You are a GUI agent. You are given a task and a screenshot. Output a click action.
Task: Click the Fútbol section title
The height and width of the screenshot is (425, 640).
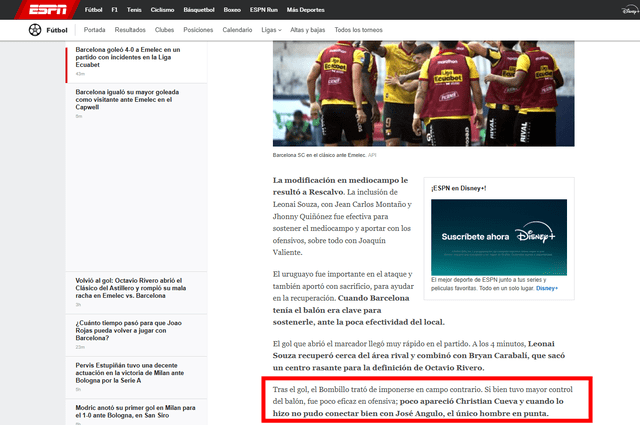tap(57, 30)
